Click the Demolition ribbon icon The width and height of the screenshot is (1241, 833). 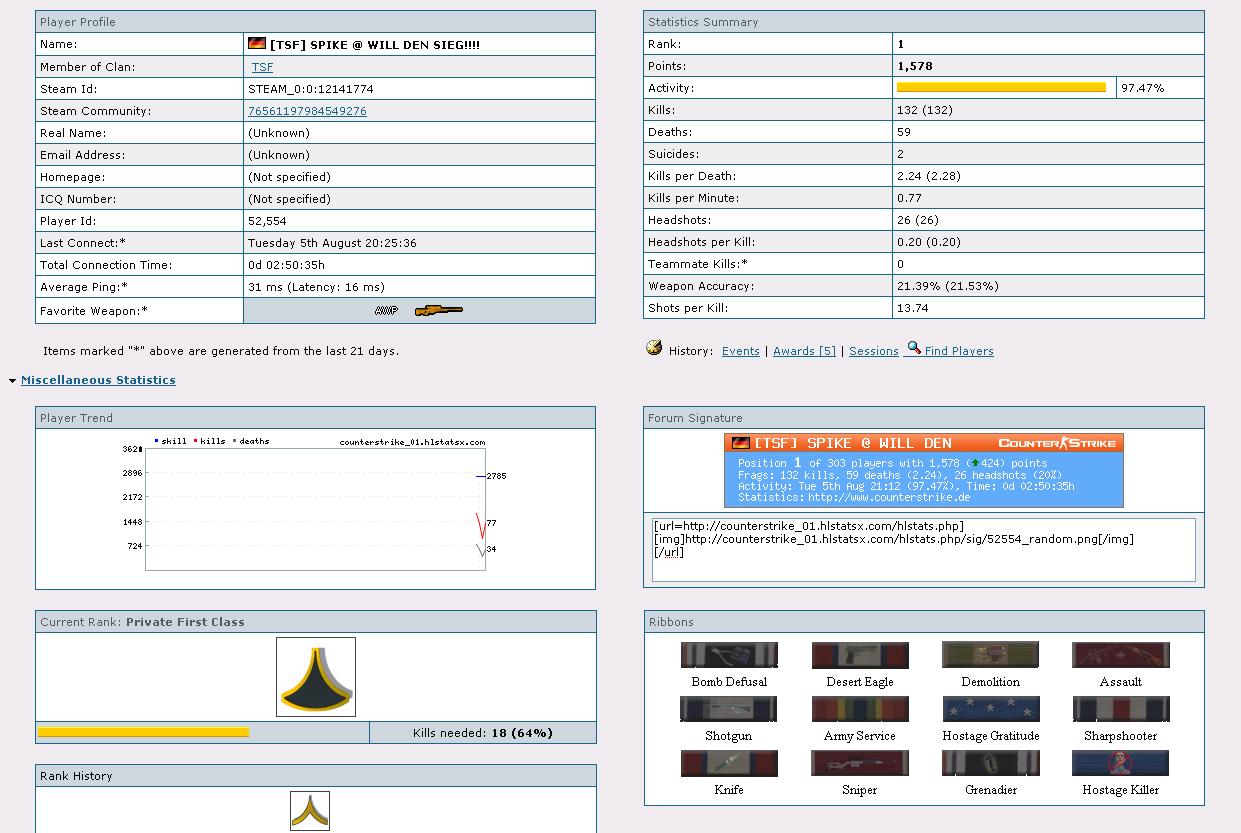coord(990,655)
